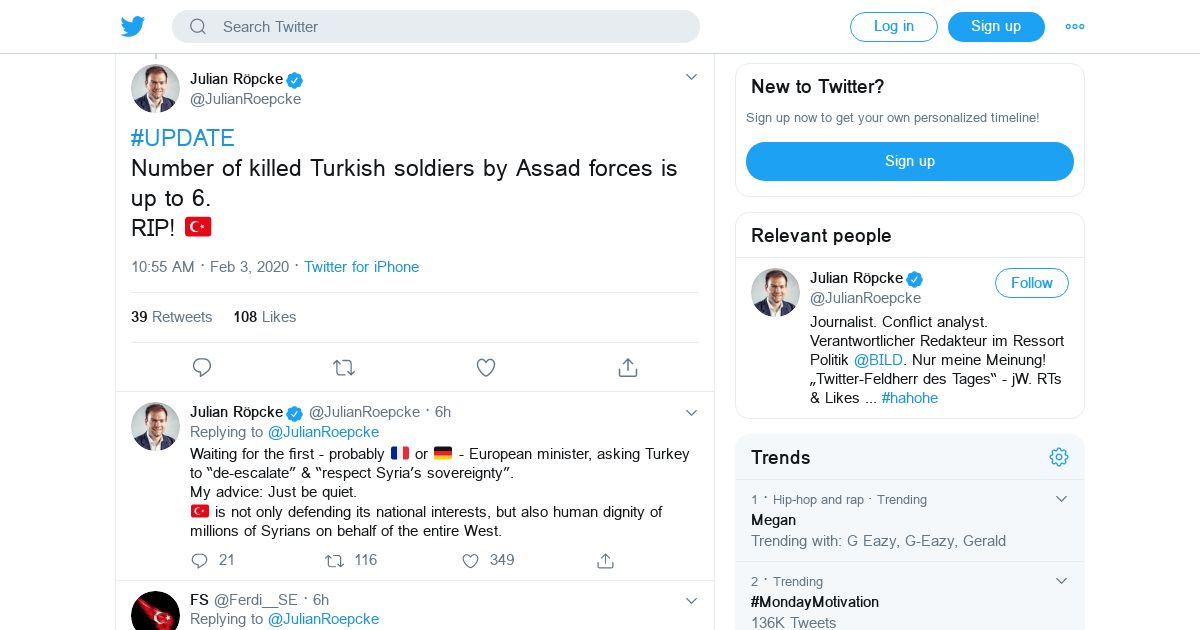Open Trends settings gear
The image size is (1200, 630).
(1059, 457)
